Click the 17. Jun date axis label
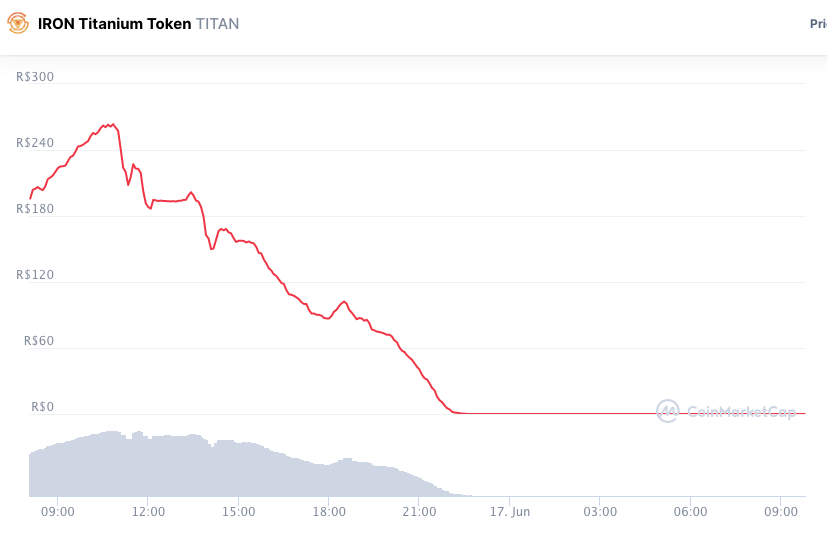 (x=509, y=512)
